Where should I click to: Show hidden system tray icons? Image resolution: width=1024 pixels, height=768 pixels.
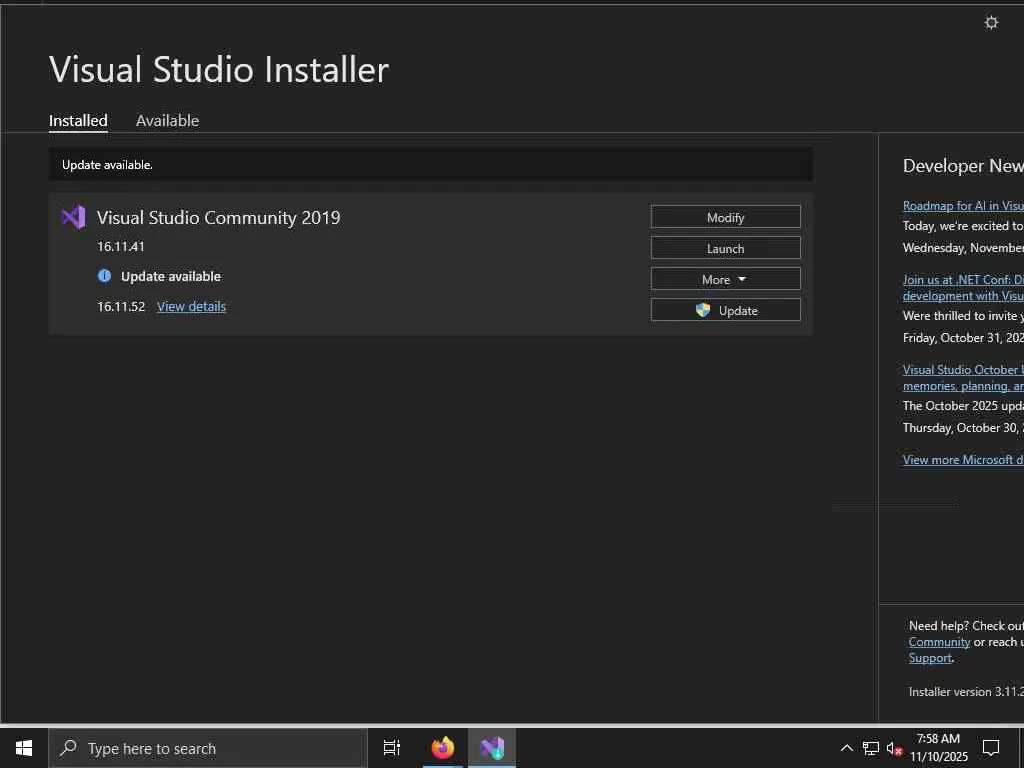846,748
